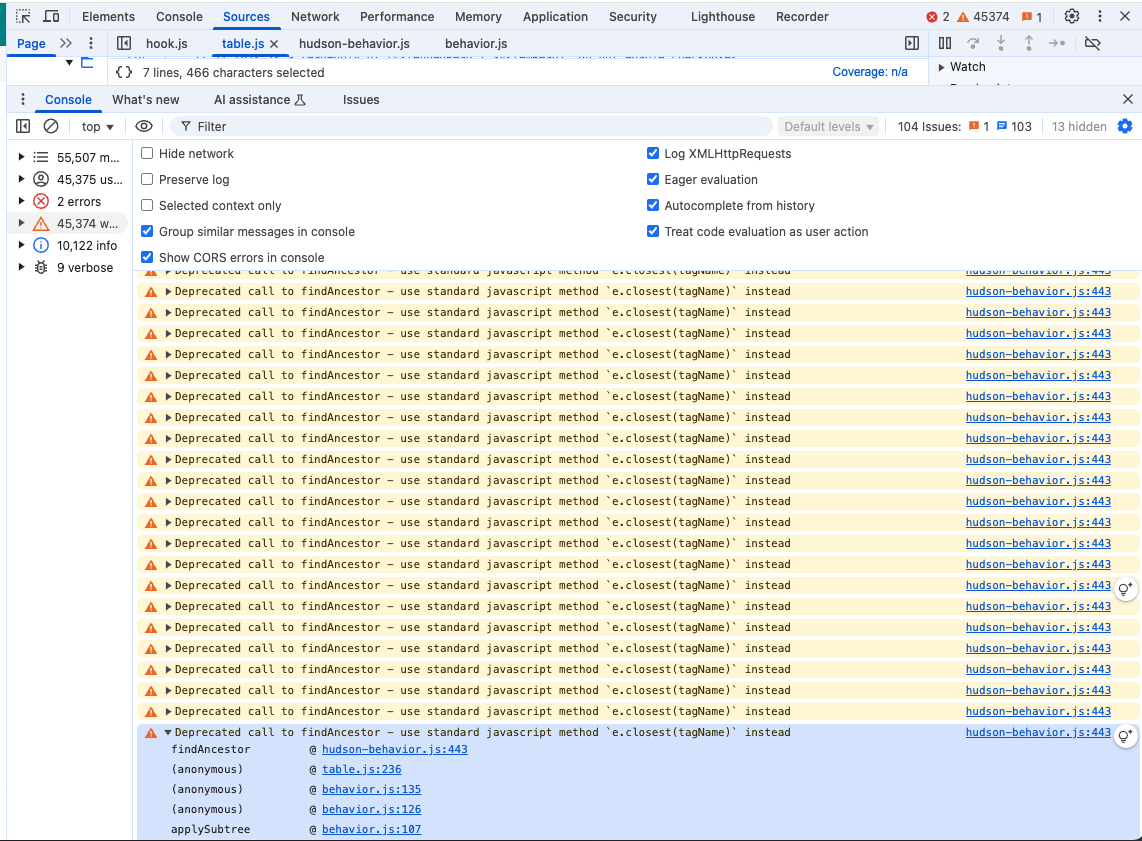Switch to the Network tab
1142x841 pixels.
tap(315, 17)
